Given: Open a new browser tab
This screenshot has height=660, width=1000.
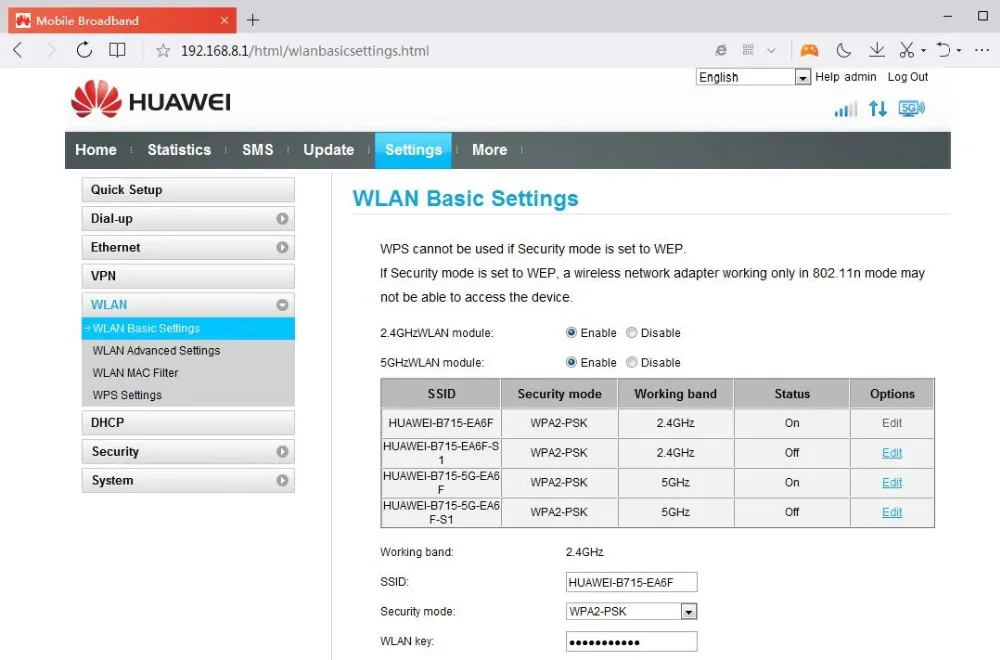Looking at the screenshot, I should click(253, 20).
